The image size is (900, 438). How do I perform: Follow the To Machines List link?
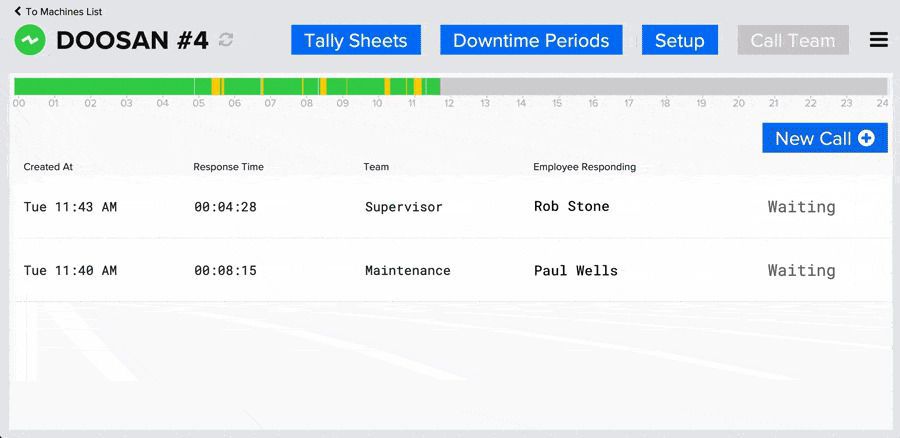63,11
